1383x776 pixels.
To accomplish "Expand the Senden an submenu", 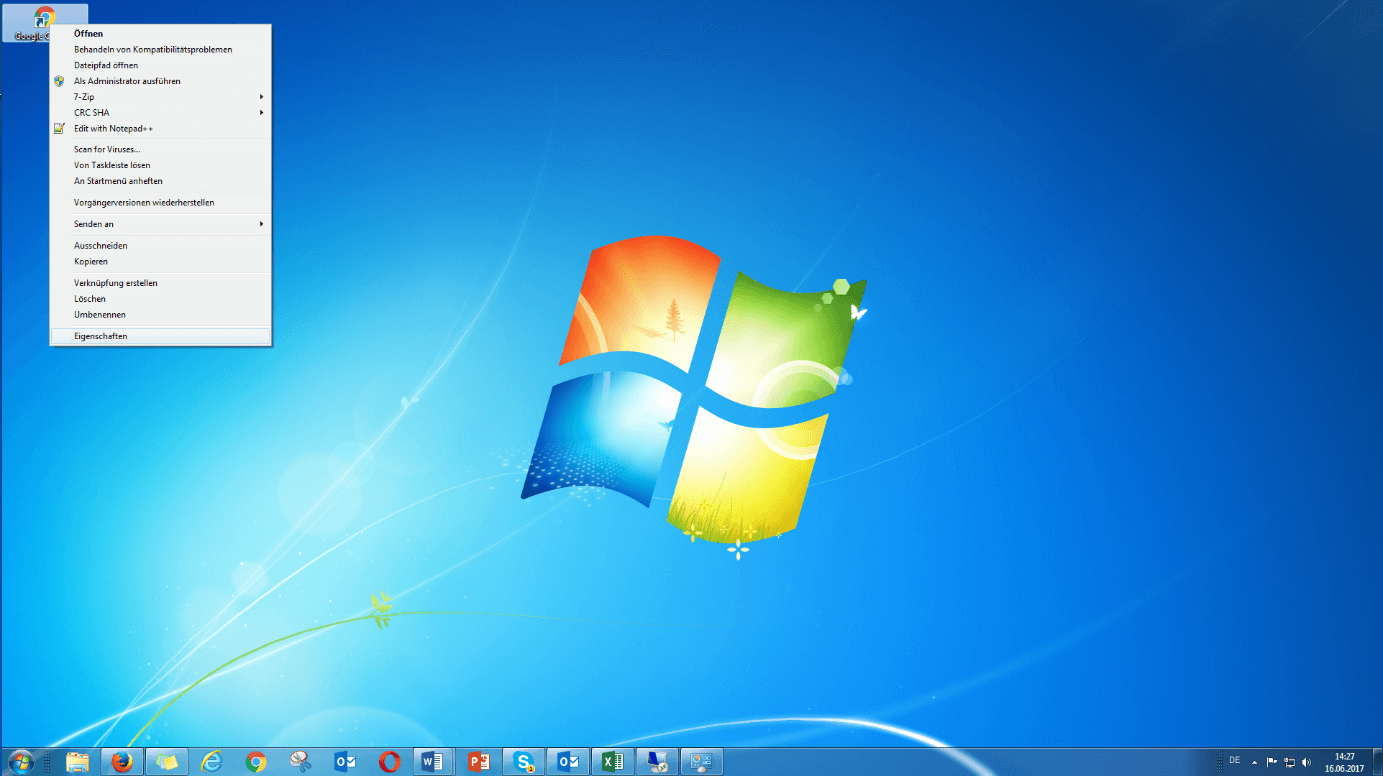I will coord(160,224).
